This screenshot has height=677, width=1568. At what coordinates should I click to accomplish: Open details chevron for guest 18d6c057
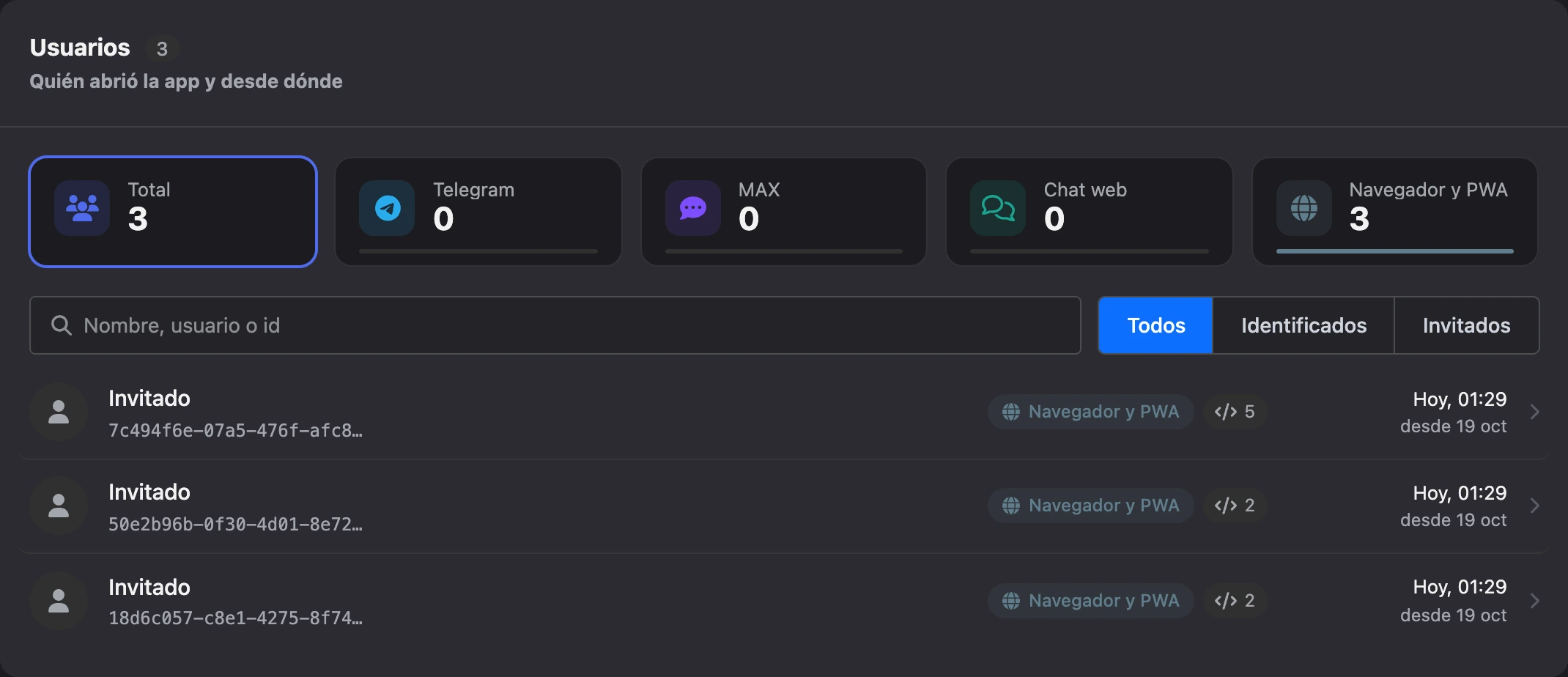1535,601
